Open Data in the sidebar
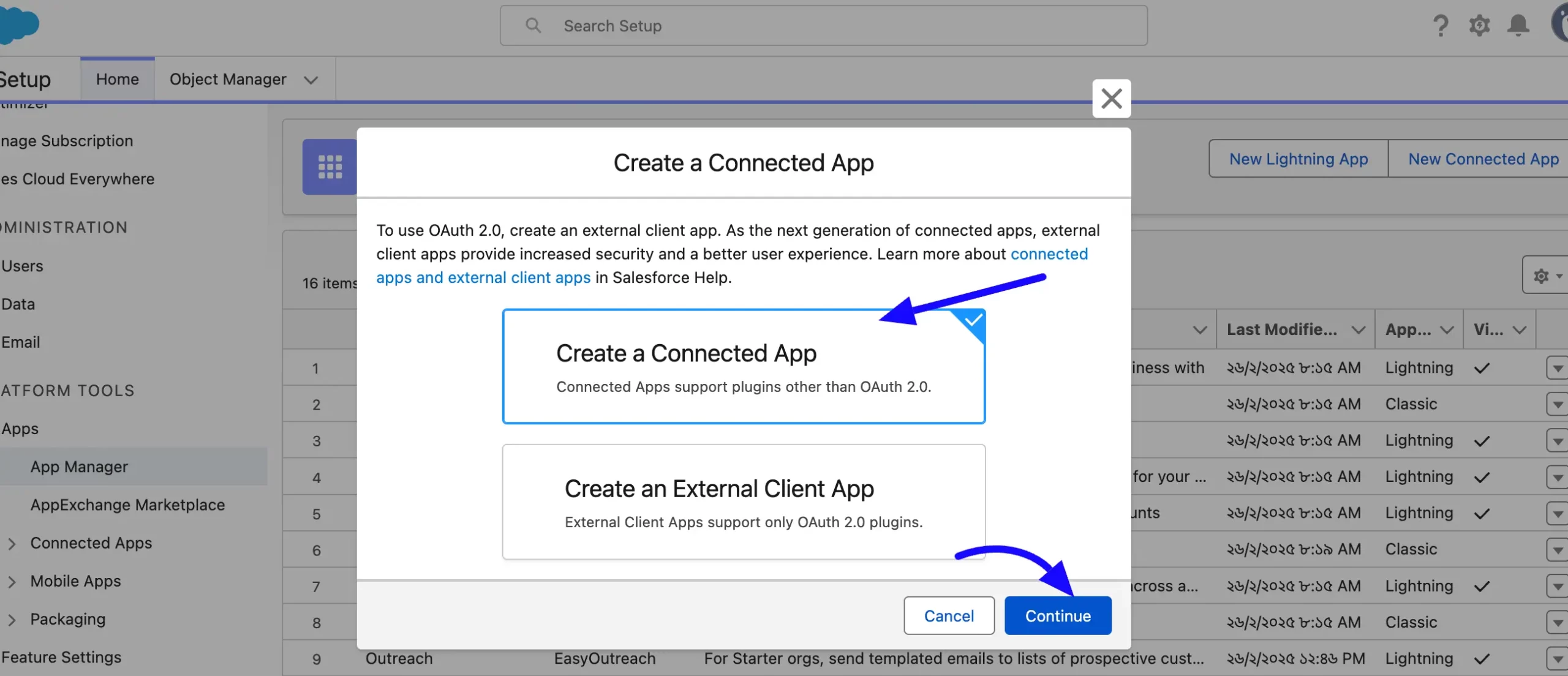The width and height of the screenshot is (1568, 676). 18,304
